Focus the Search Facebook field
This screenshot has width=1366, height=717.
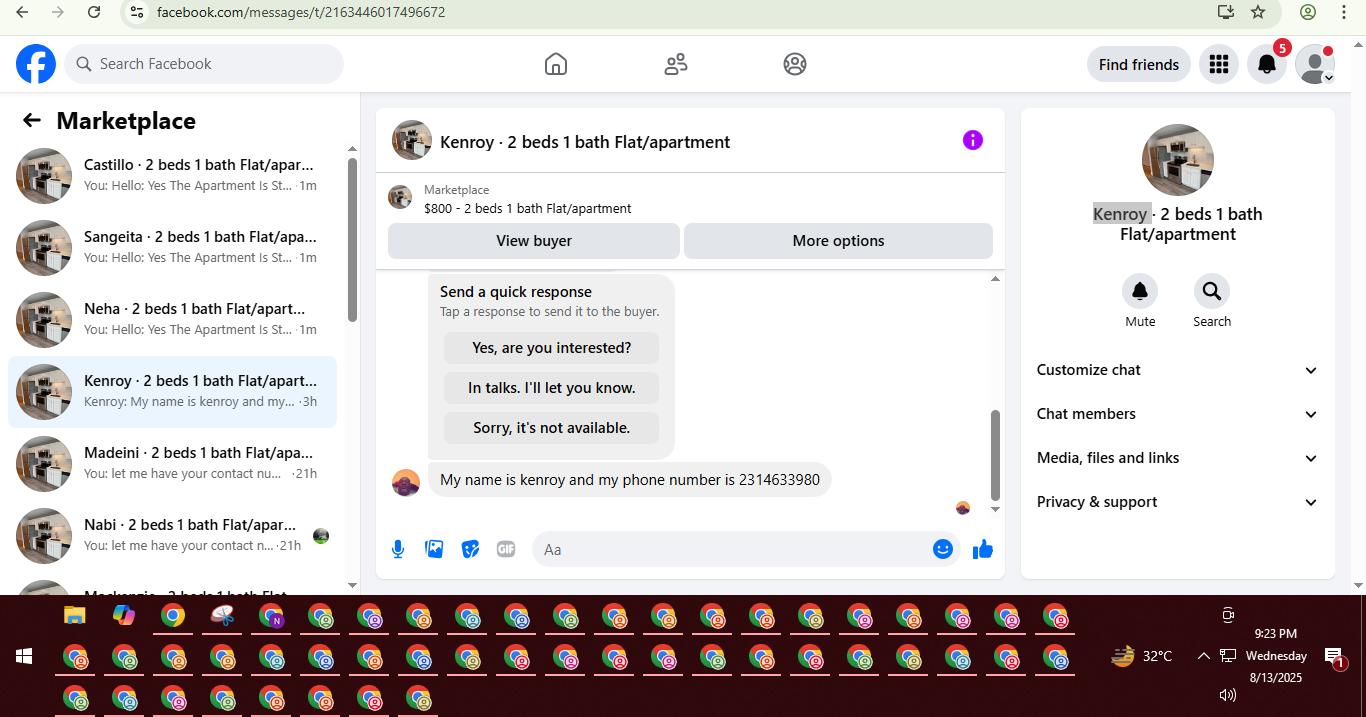click(x=204, y=64)
